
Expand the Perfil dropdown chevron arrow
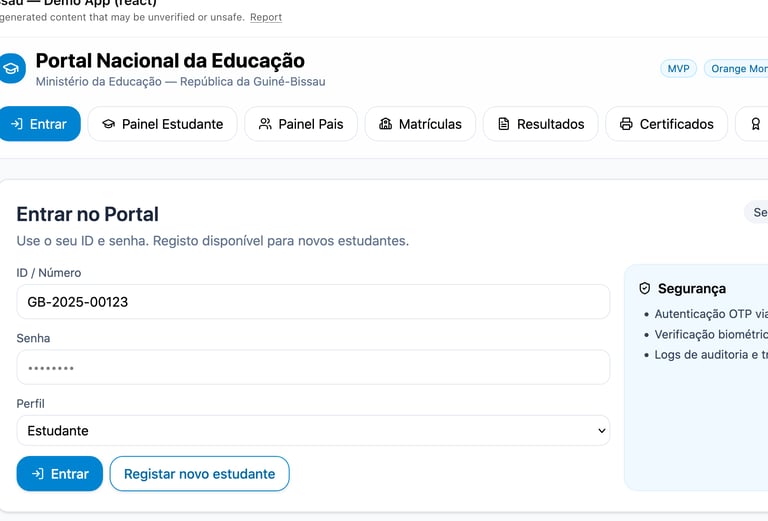click(601, 431)
